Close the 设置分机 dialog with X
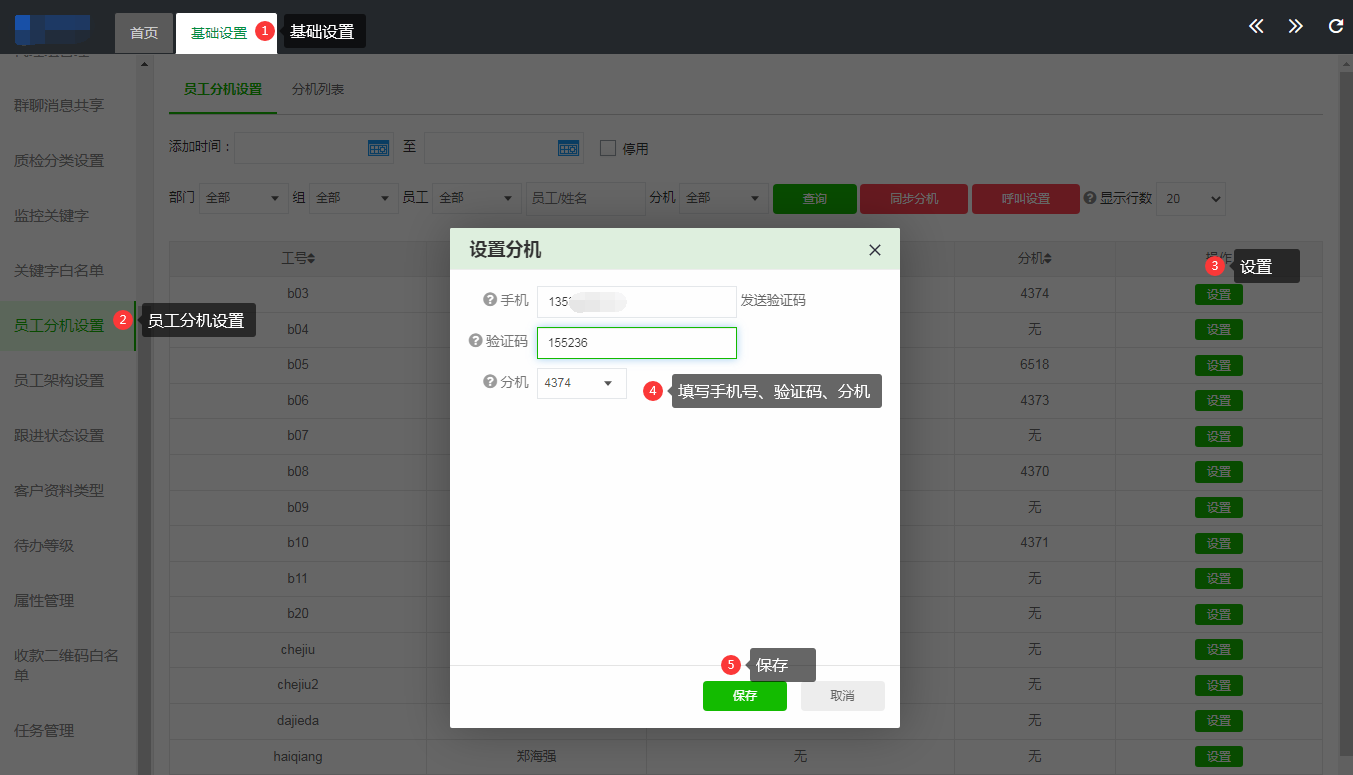Image resolution: width=1353 pixels, height=775 pixels. [874, 250]
